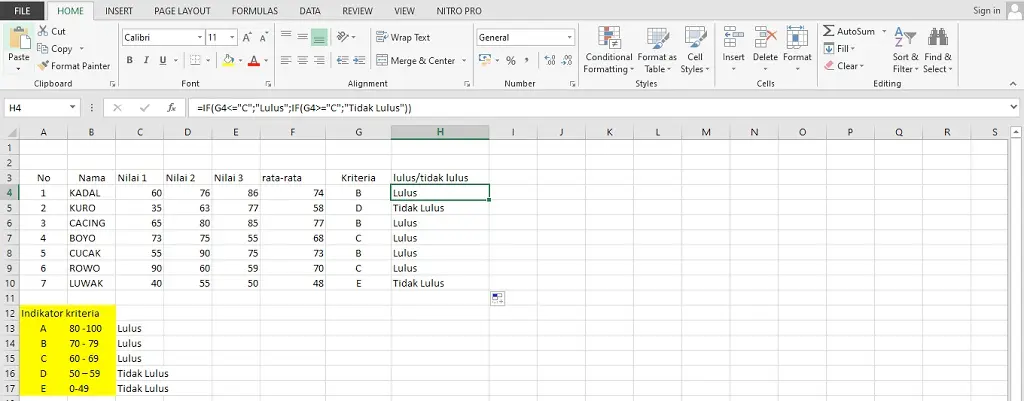The image size is (1024, 401).
Task: Open the Borders icon in the Font group
Action: coord(195,60)
